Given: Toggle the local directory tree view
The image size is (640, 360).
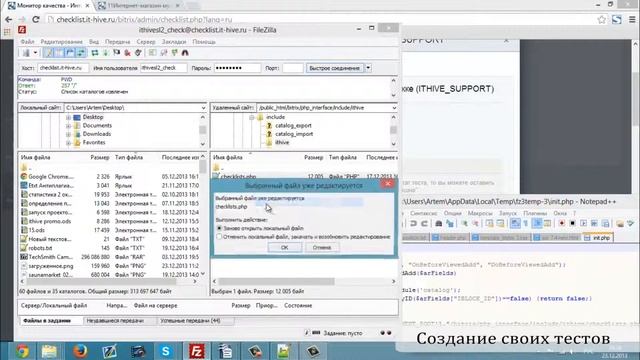Looking at the screenshot, I should 60,53.
